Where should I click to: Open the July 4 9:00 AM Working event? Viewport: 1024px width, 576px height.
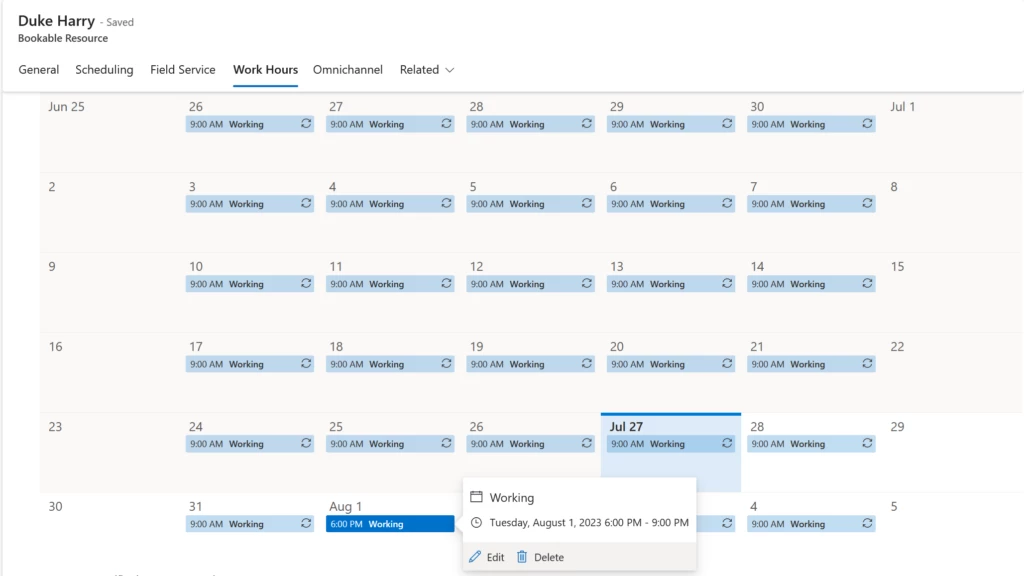click(380, 204)
